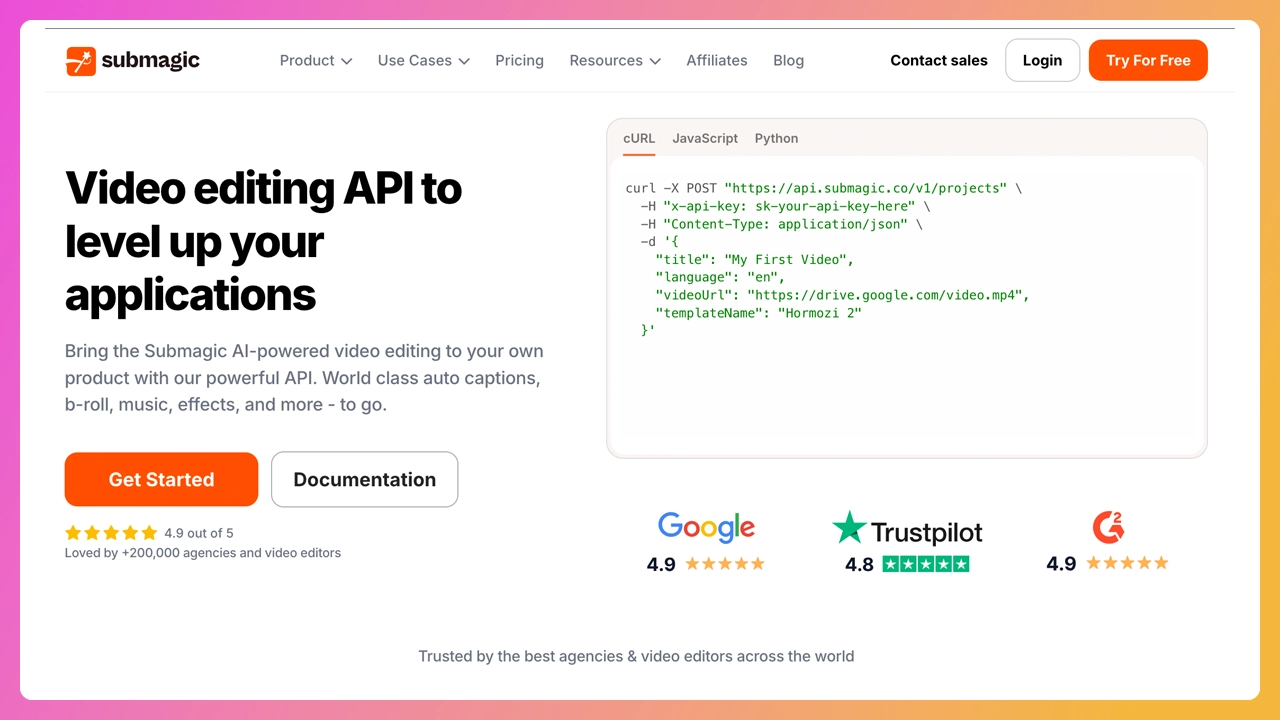Click the "title": "My First Video" line
Viewport: 1280px width, 720px height.
755,260
